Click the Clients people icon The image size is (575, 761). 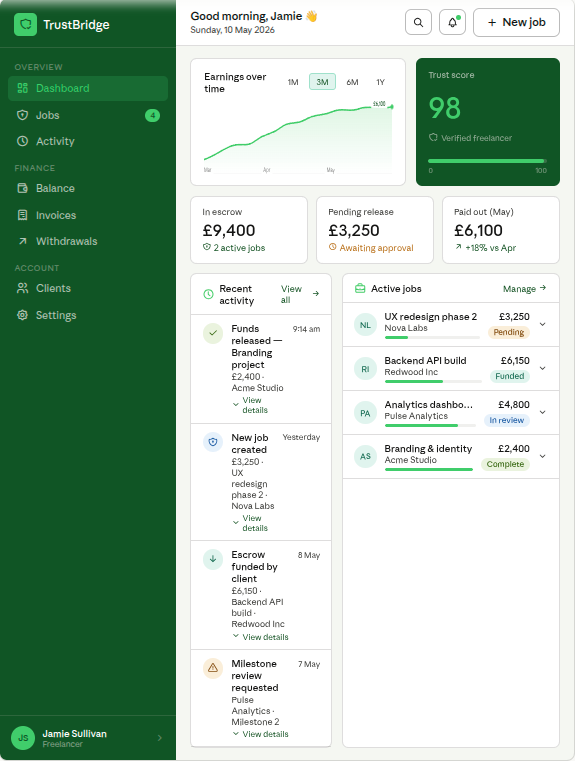(22, 288)
